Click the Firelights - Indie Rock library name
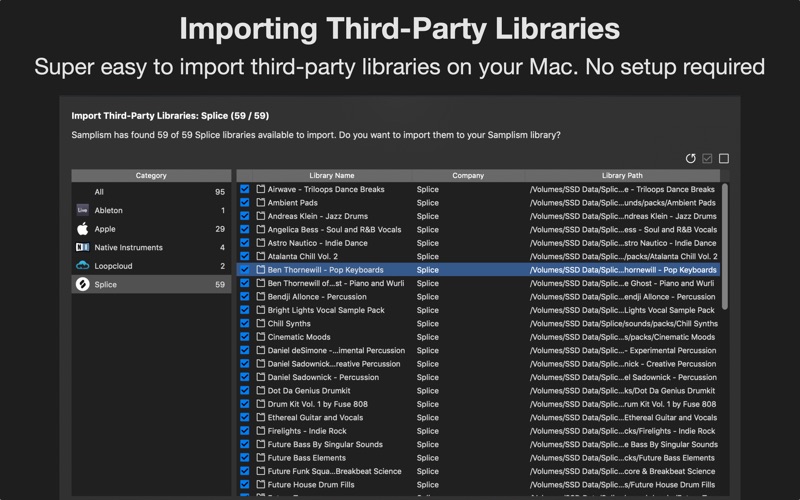This screenshot has width=800, height=500. [307, 431]
